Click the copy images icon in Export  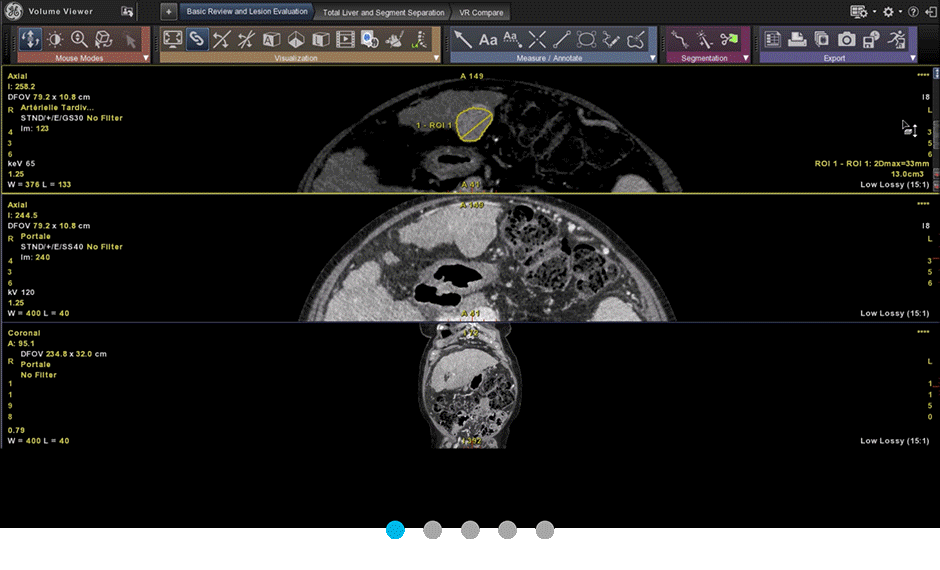[821, 40]
